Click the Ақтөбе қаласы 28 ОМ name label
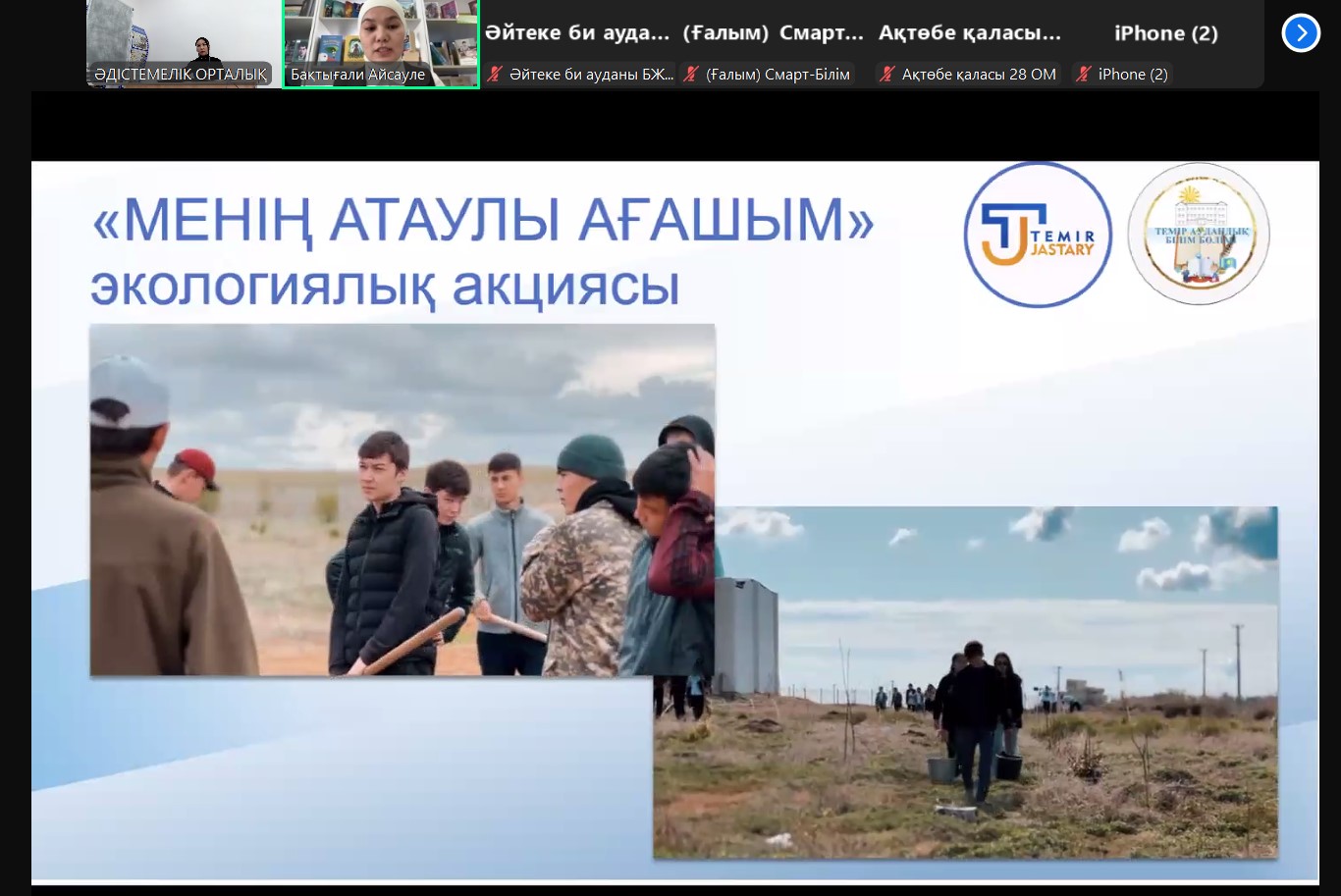Image resolution: width=1341 pixels, height=896 pixels. (979, 75)
